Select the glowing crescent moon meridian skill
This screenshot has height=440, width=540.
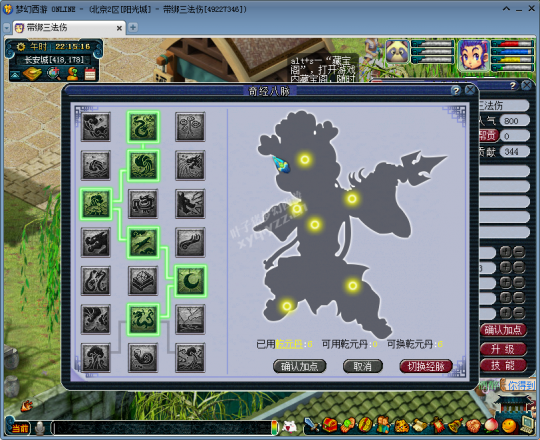pyautogui.click(x=190, y=281)
